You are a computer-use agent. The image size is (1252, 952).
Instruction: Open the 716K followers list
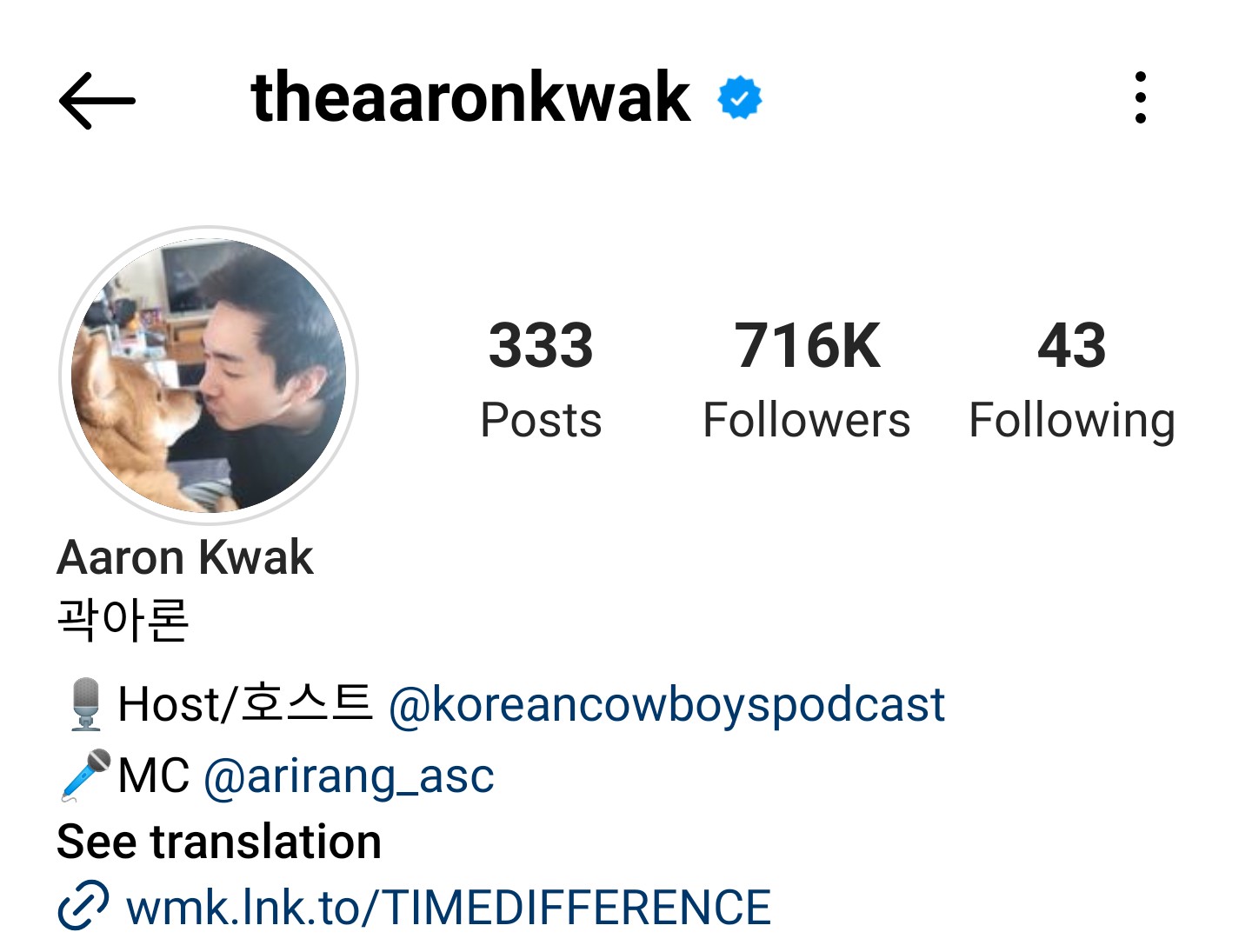[807, 380]
